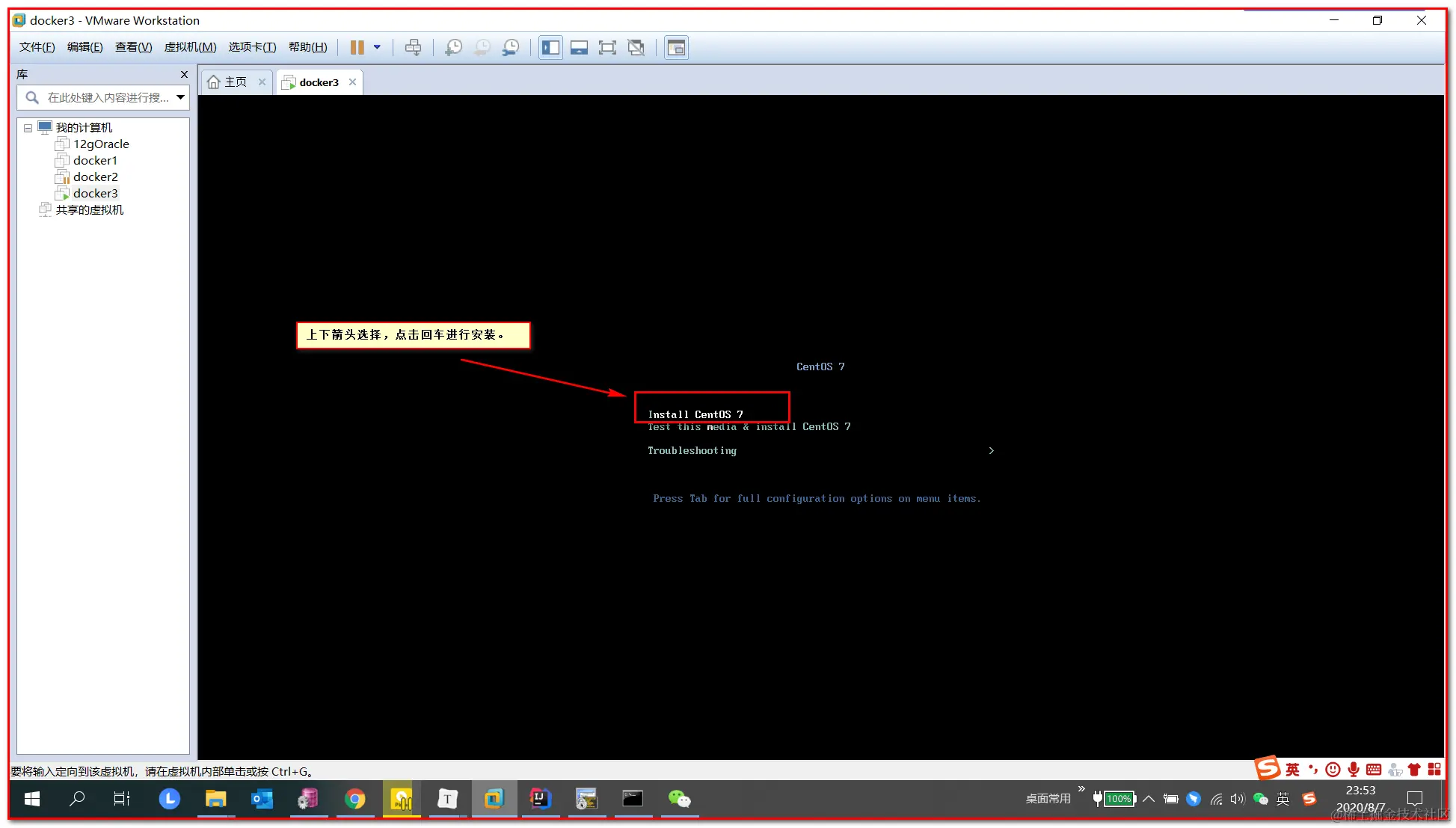The image size is (1456, 828).
Task: Open the power options dropdown arrow
Action: [377, 48]
